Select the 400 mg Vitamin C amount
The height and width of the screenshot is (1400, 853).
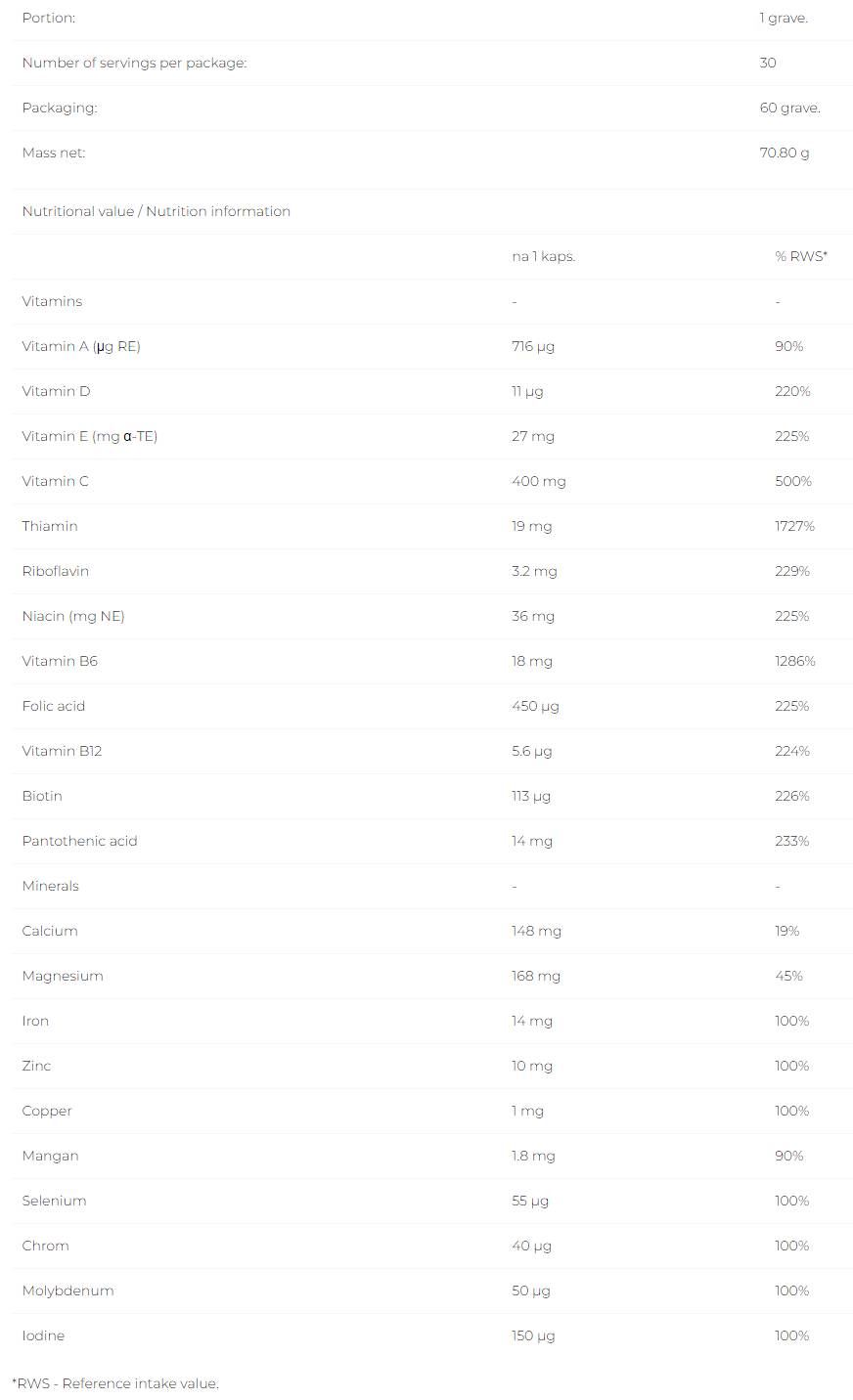538,481
